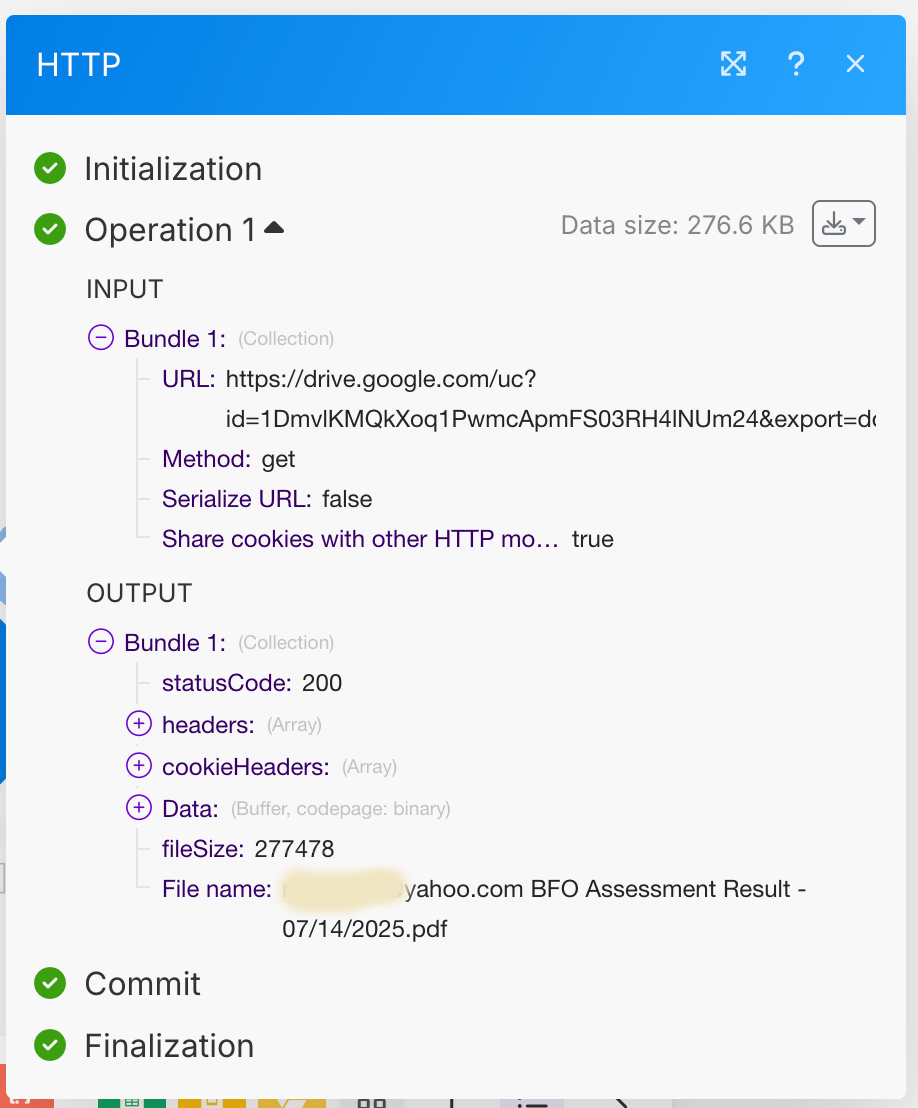Open the download output bundles dropdown

click(844, 224)
